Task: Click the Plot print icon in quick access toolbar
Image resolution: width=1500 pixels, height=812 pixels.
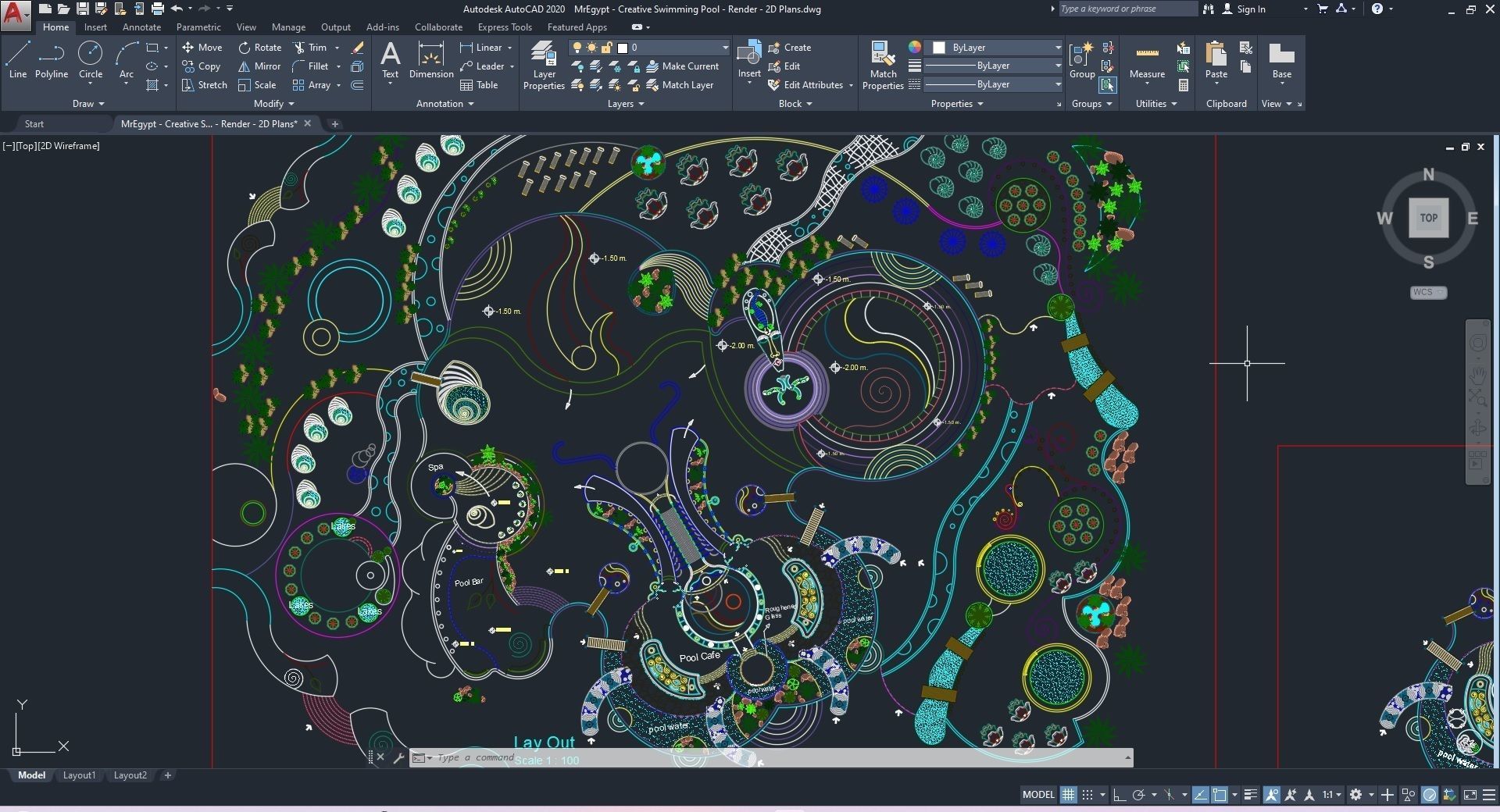Action: coord(157,9)
